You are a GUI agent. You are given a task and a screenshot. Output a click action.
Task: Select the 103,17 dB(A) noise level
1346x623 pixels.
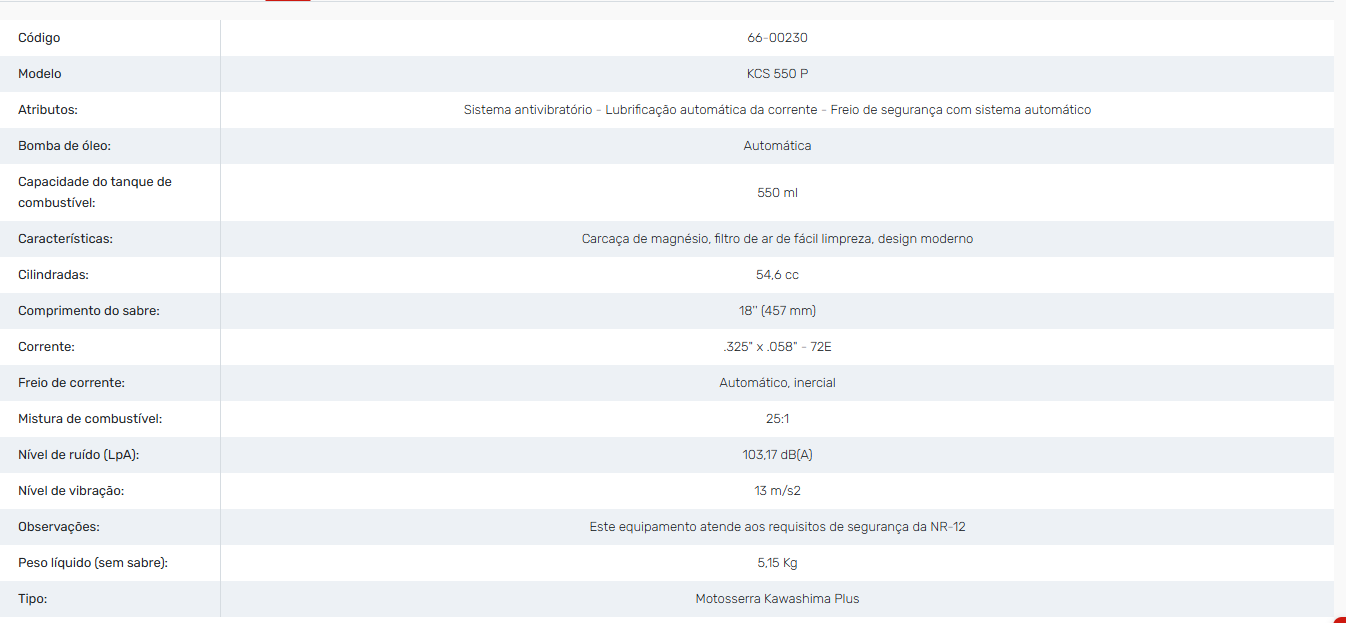coord(777,455)
